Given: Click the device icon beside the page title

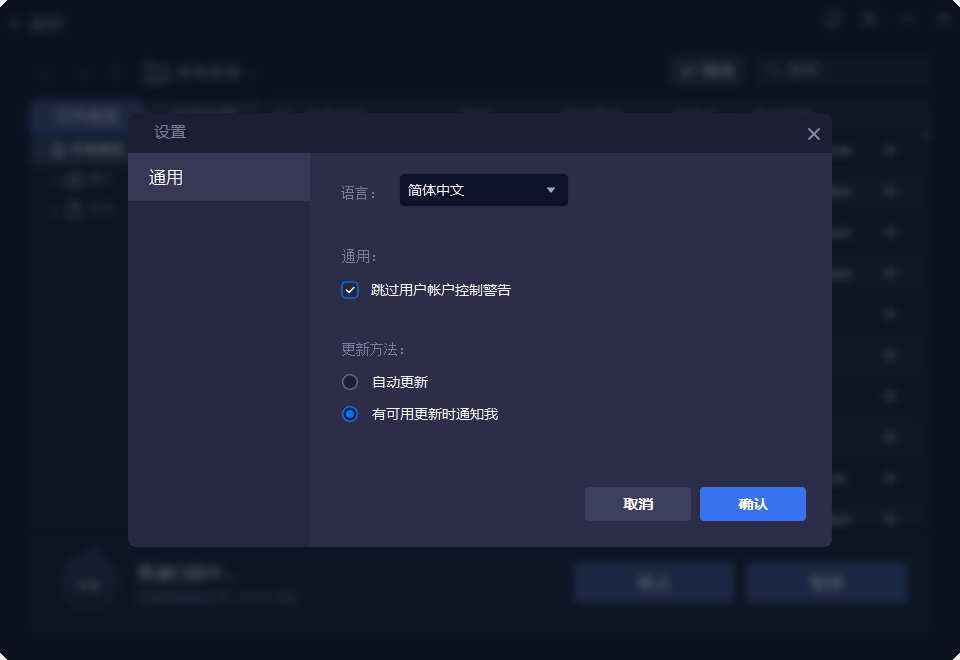Looking at the screenshot, I should [155, 71].
